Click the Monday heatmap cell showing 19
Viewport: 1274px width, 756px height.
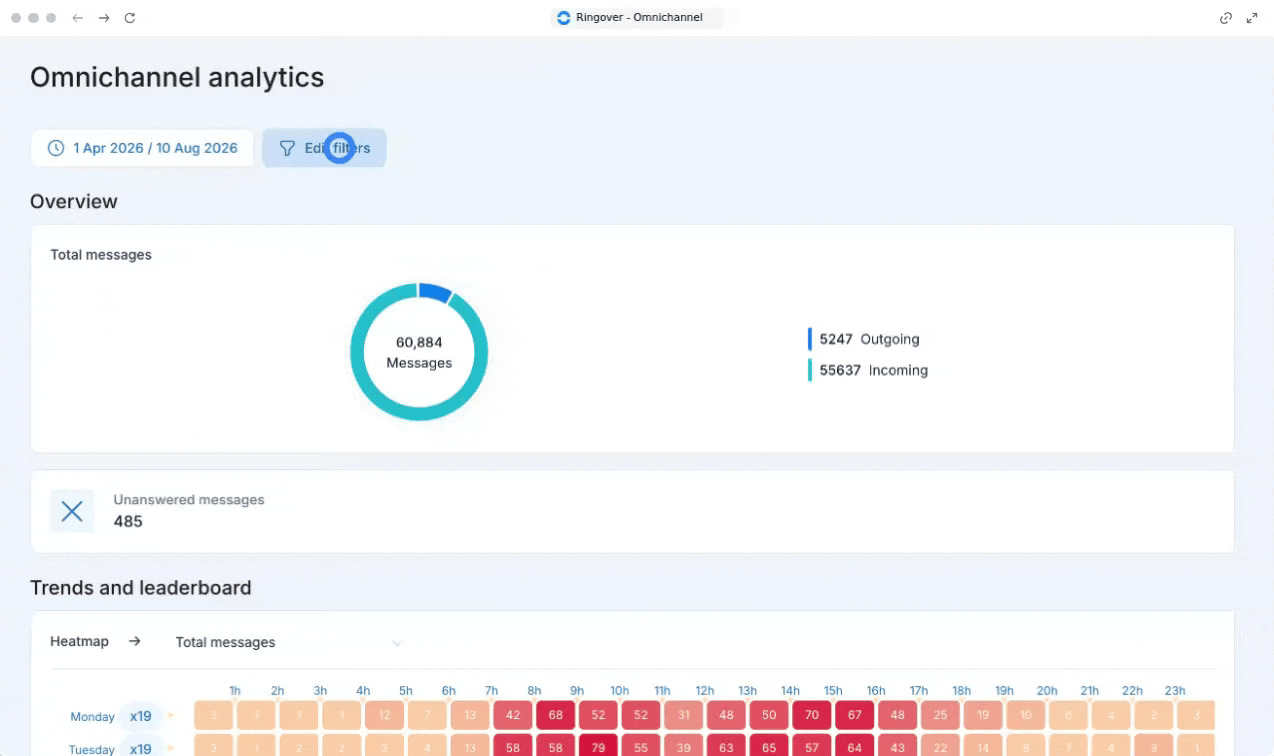[983, 715]
